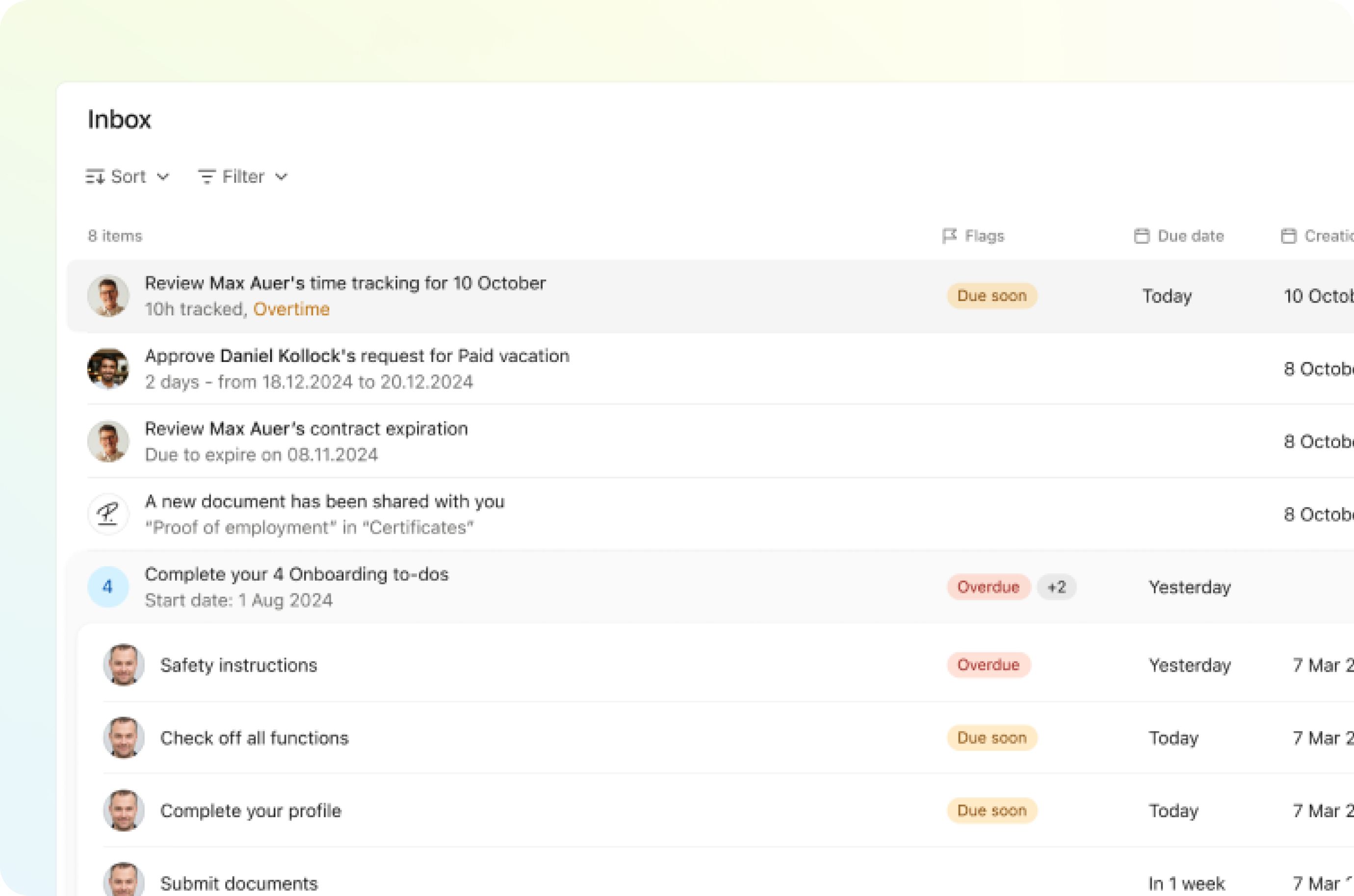
Task: Click the blue number 4 onboarding badge
Action: (x=107, y=586)
